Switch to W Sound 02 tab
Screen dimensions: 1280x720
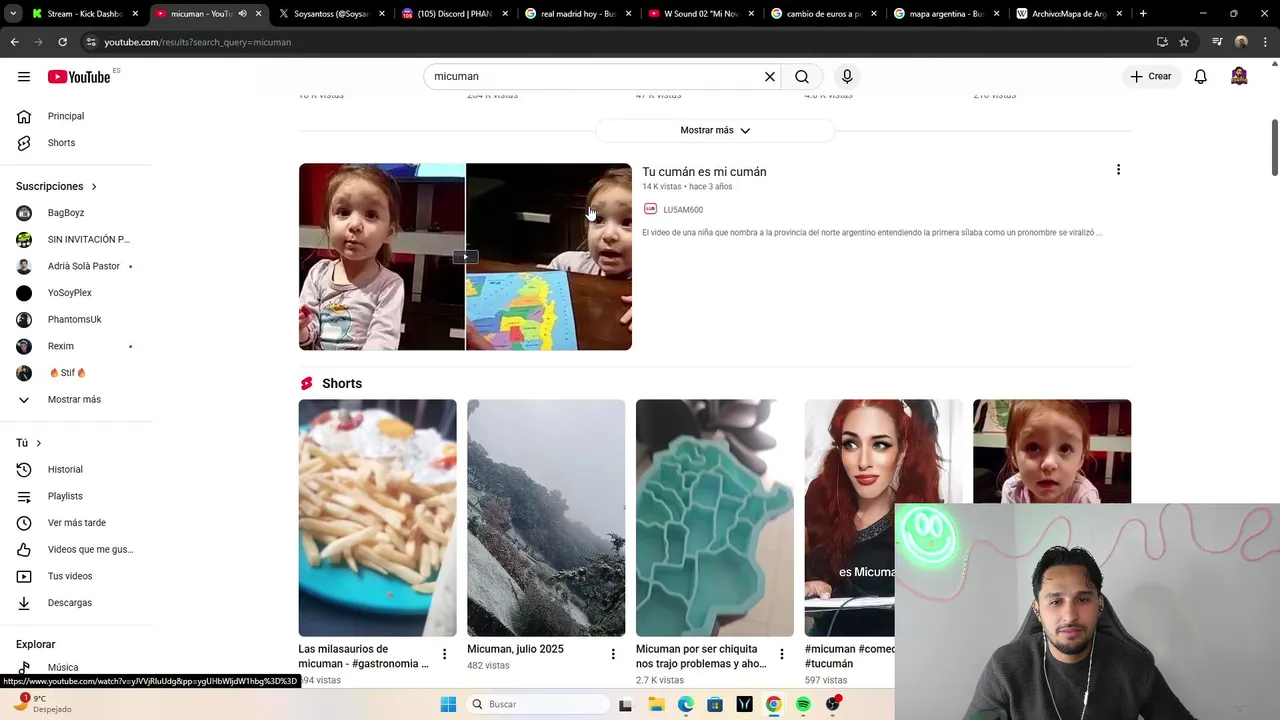coord(699,14)
